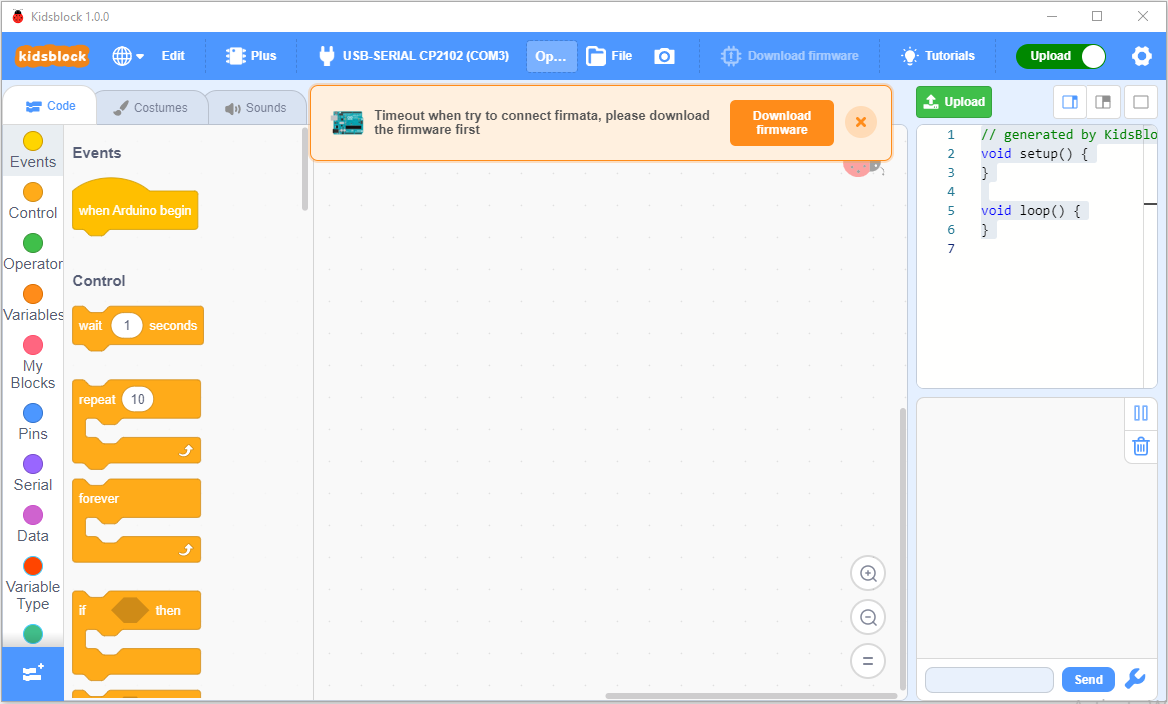The image size is (1168, 704).
Task: Click the trash icon to clear serial output
Action: 1140,446
